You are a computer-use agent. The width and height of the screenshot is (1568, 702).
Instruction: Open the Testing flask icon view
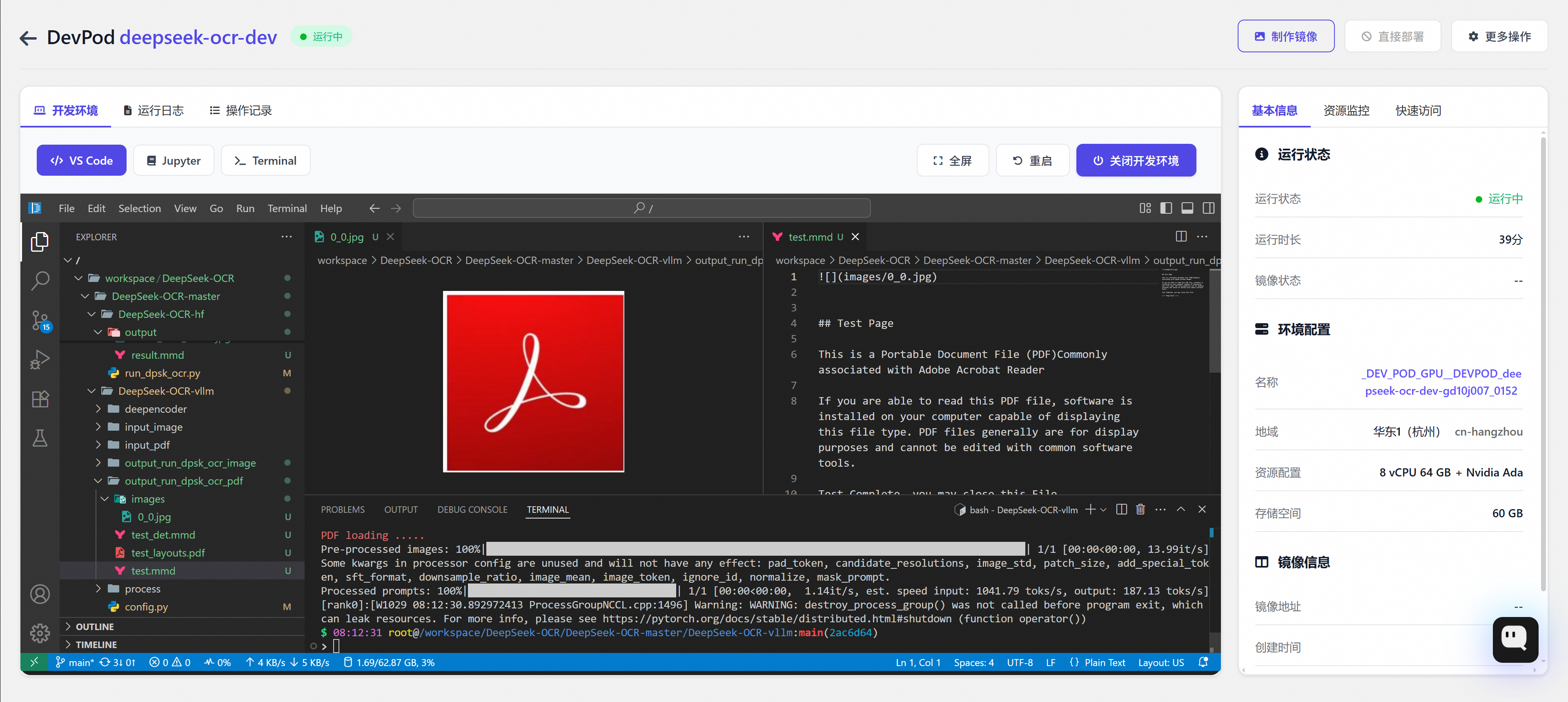pyautogui.click(x=40, y=438)
